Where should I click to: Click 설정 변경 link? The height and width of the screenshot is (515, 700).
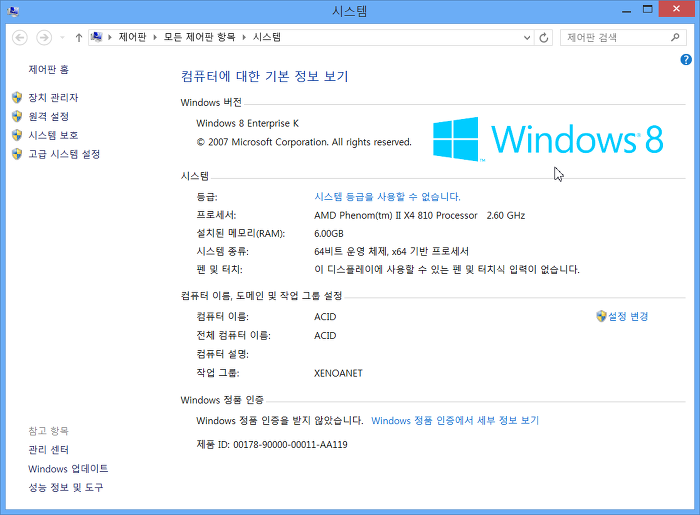pyautogui.click(x=628, y=316)
